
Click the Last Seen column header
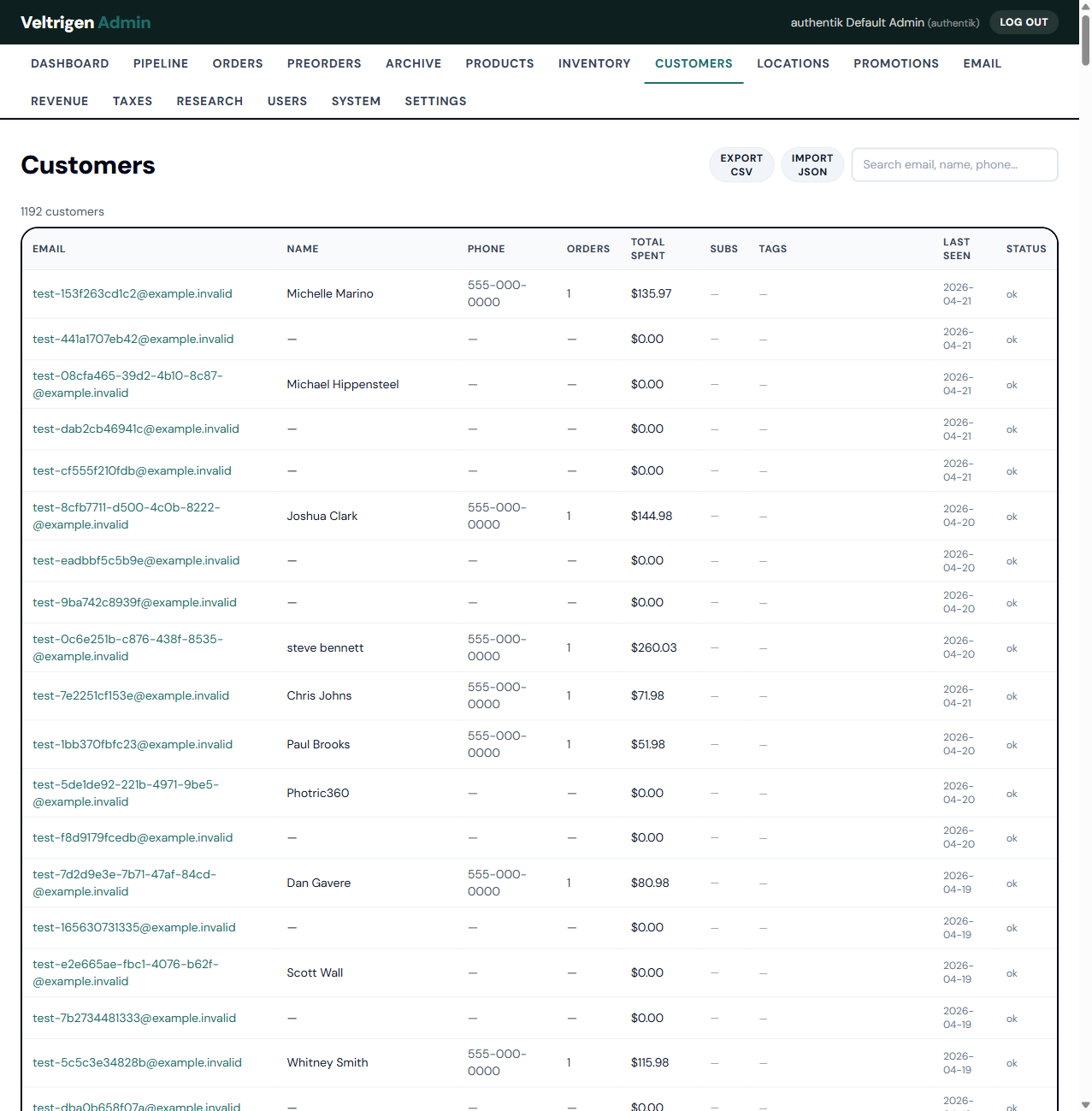click(957, 249)
